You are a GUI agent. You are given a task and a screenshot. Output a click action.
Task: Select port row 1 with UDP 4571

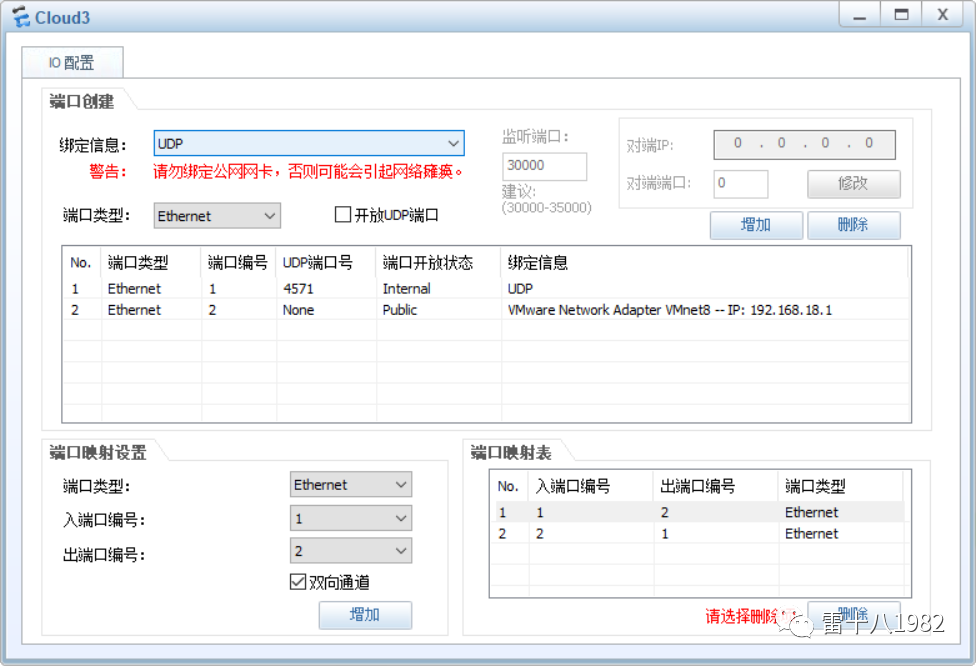point(486,289)
